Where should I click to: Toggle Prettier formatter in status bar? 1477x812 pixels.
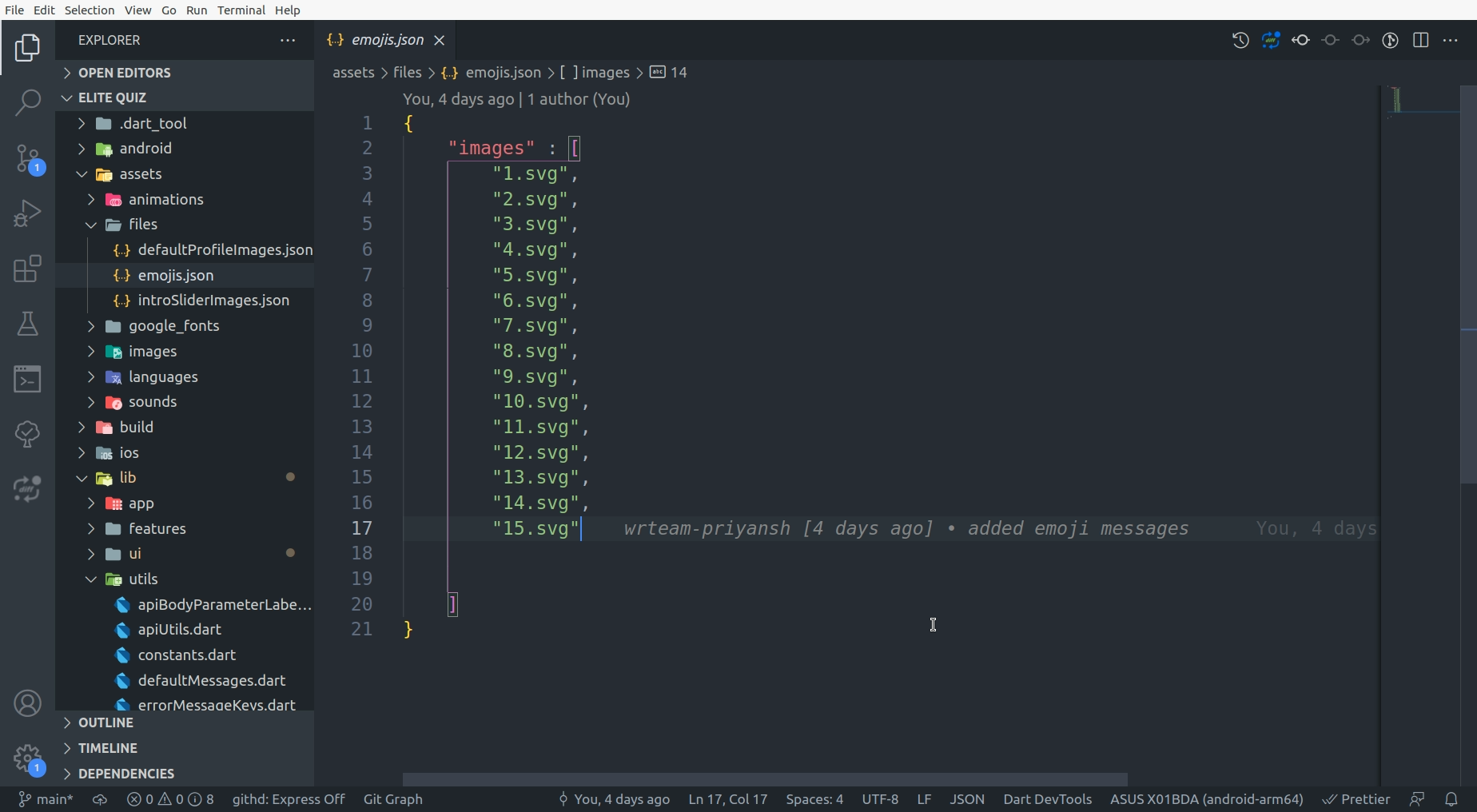click(x=1356, y=799)
